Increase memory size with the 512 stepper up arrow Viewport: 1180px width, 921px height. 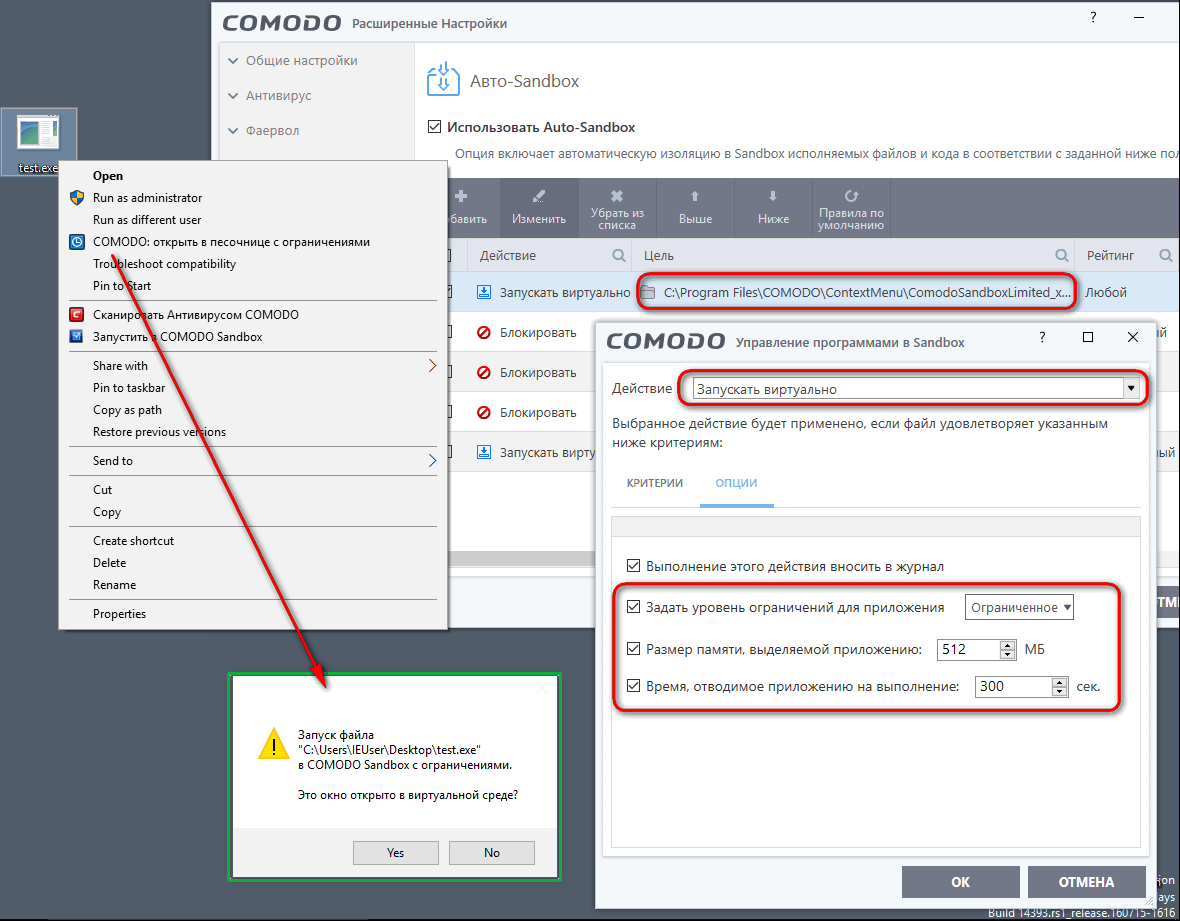[1008, 645]
